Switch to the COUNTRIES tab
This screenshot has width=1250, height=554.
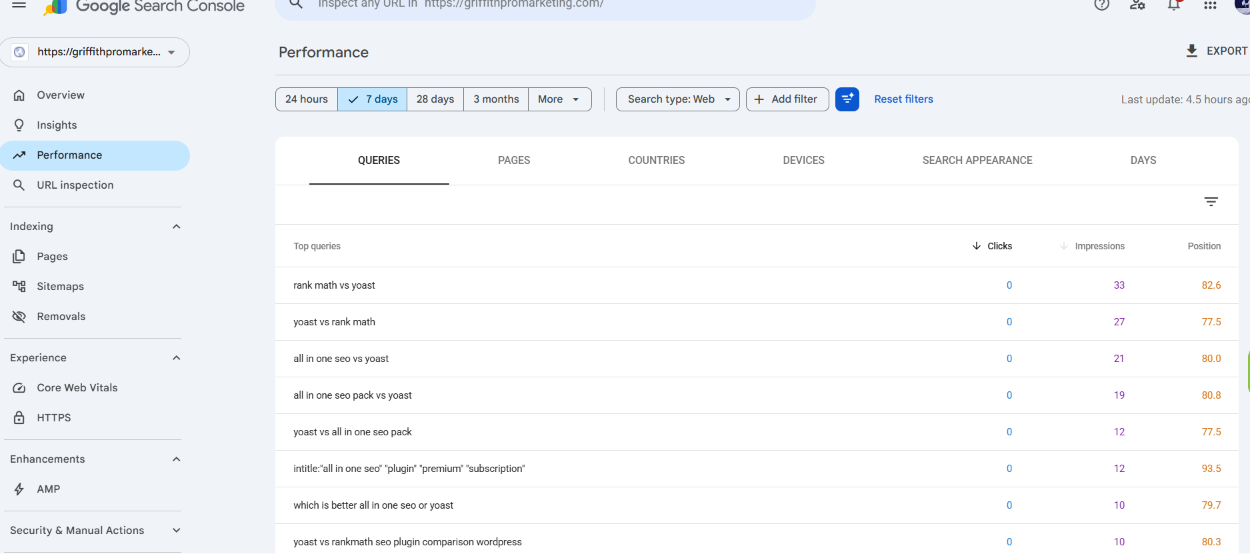click(x=656, y=160)
